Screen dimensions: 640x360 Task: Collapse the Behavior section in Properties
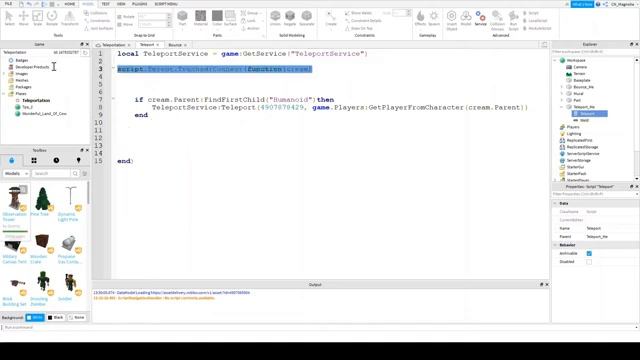click(555, 245)
